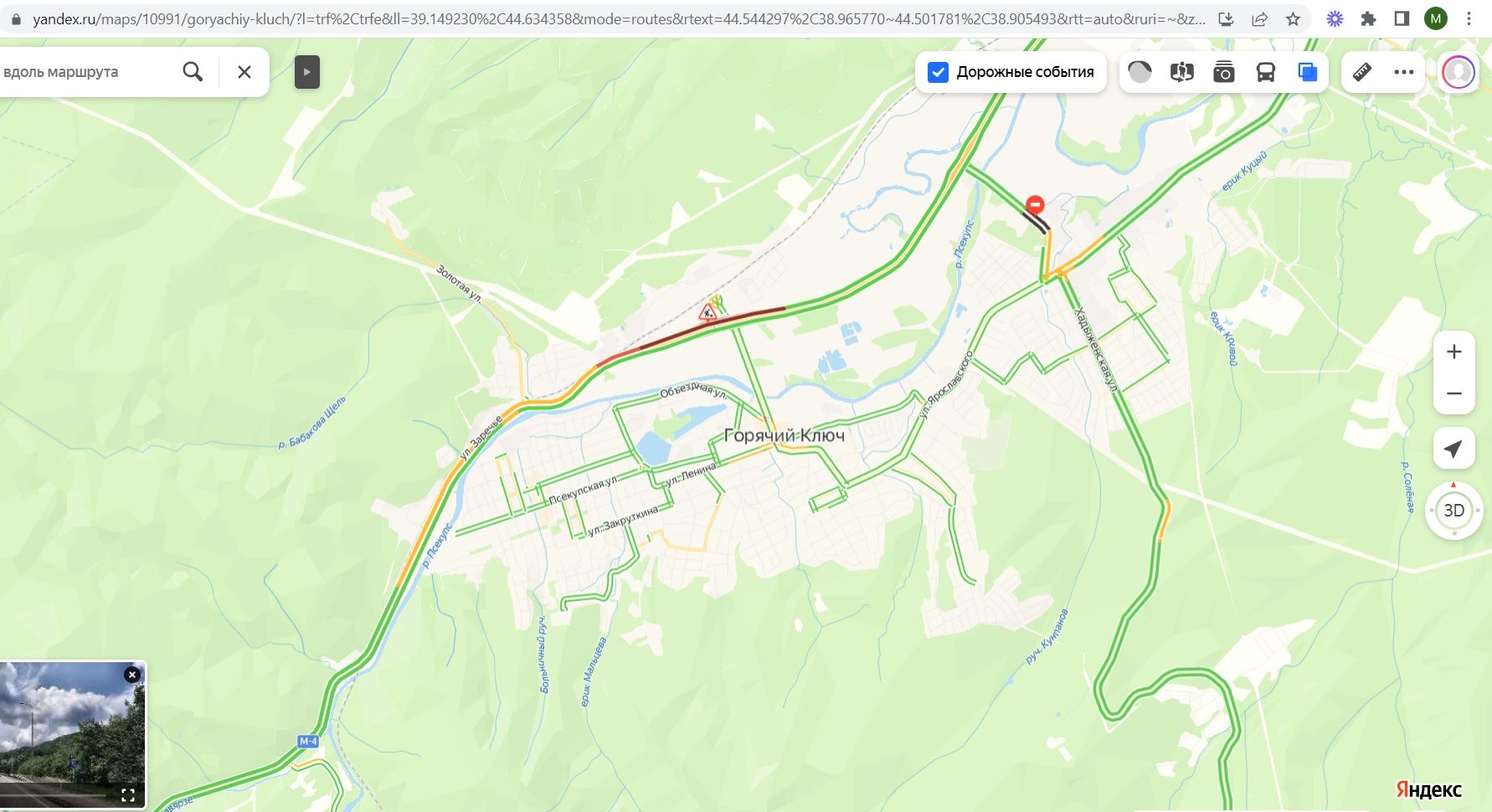
Task: Locate me with arrow button
Action: pyautogui.click(x=1453, y=449)
